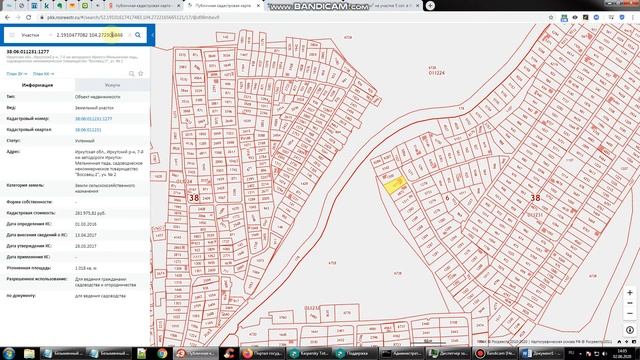
Task: Click the blue shield extension icon
Action: click(622, 18)
